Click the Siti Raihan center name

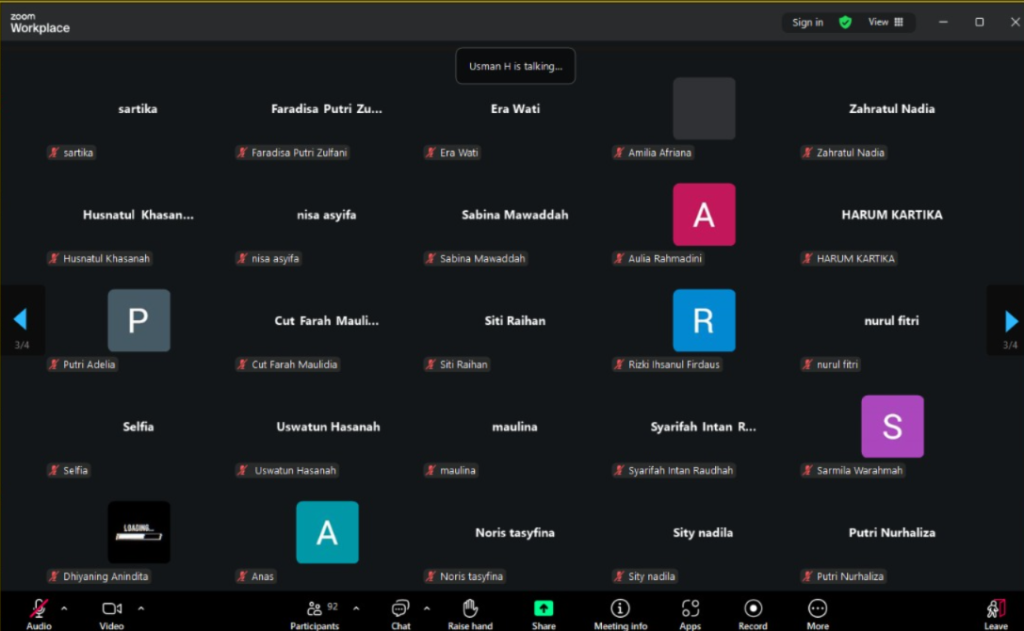(x=515, y=321)
